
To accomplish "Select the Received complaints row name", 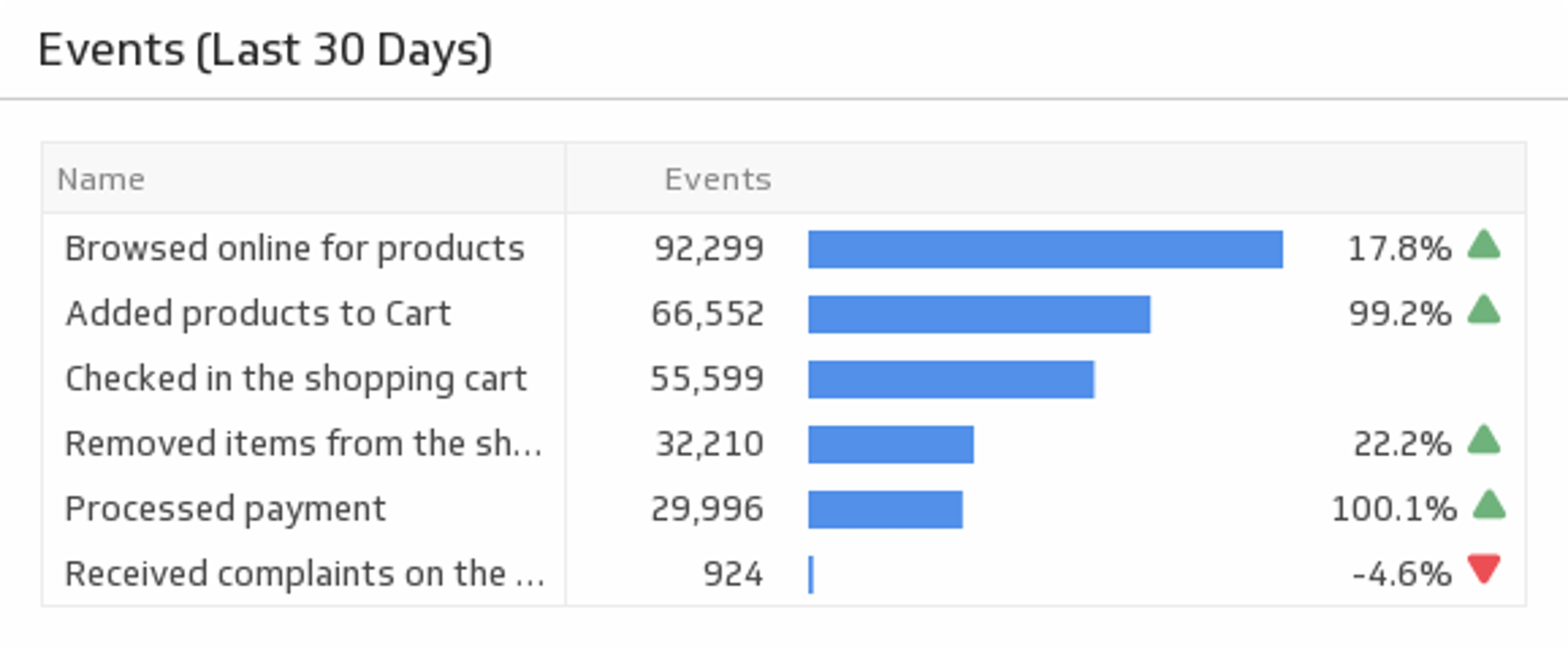I will click(x=304, y=574).
